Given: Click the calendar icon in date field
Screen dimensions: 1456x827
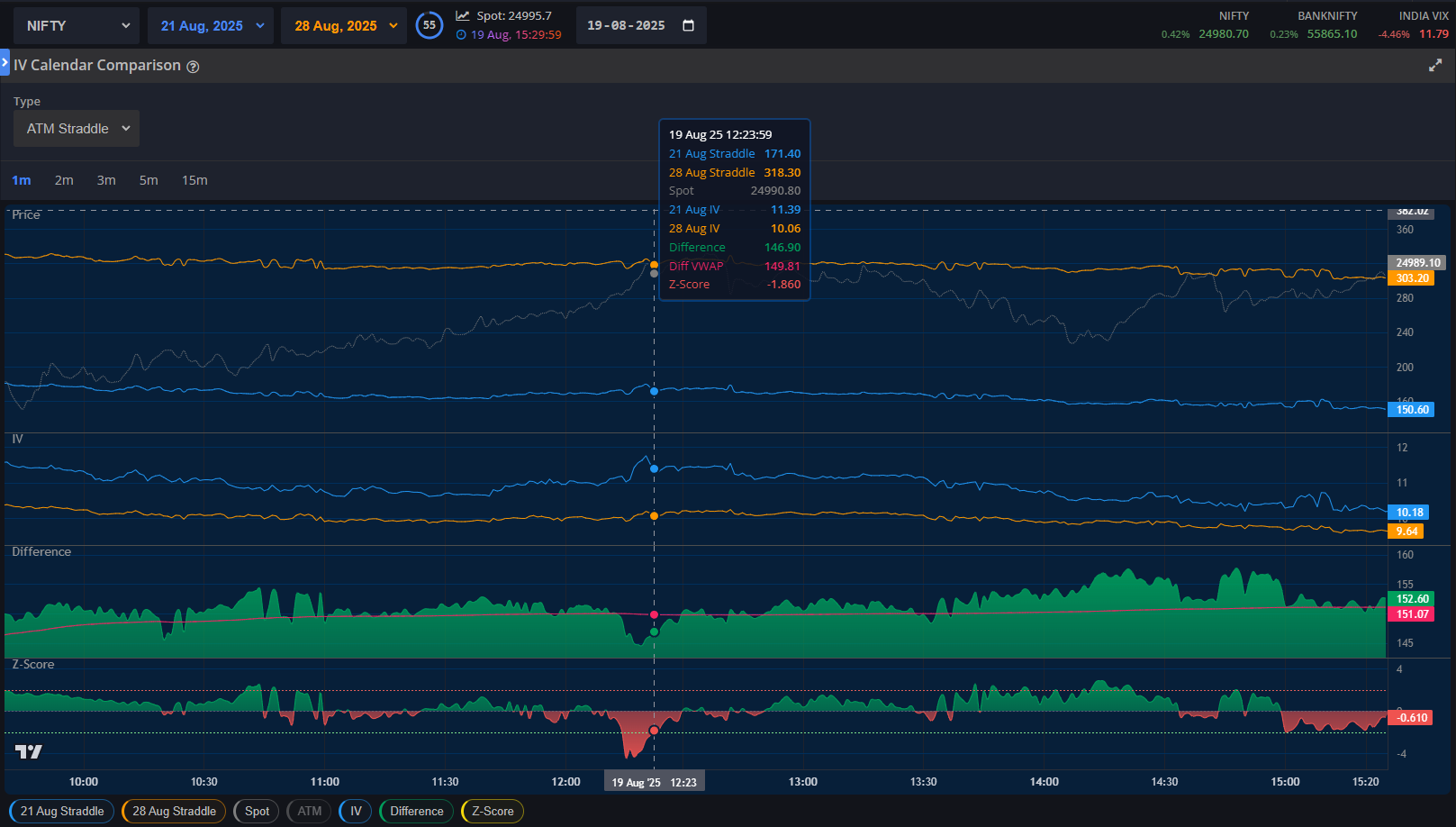Looking at the screenshot, I should [x=689, y=25].
